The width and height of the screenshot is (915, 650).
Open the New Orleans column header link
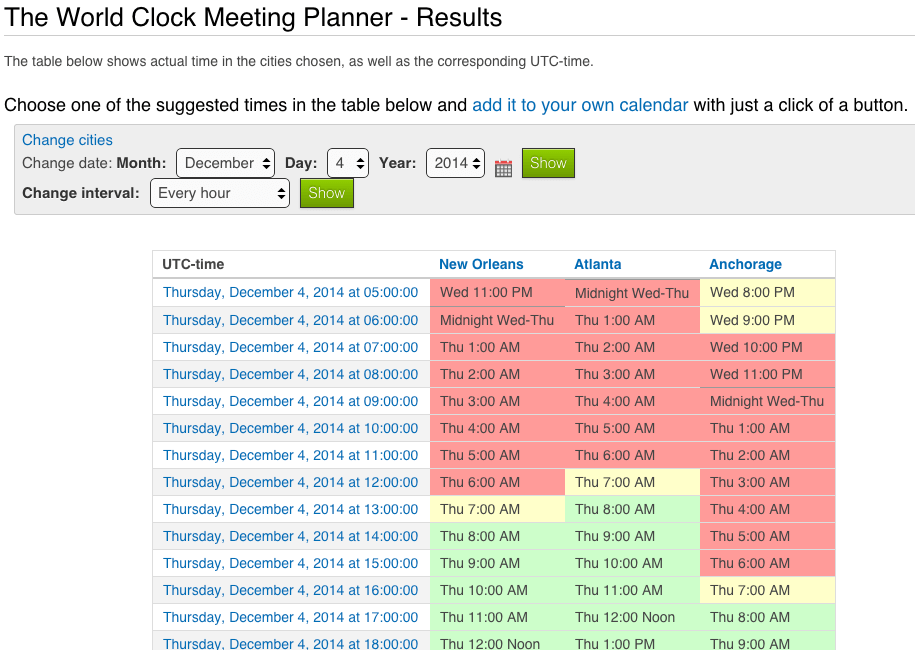[x=481, y=264]
